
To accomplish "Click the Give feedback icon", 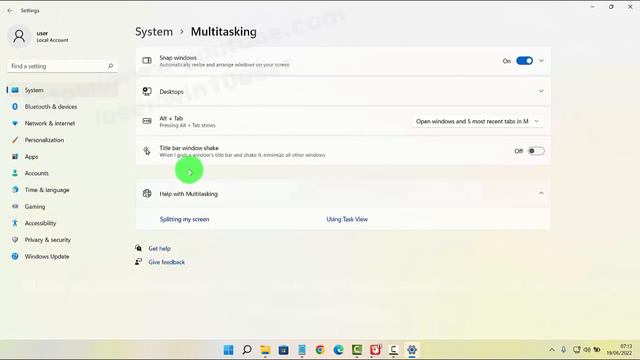I will (139, 262).
